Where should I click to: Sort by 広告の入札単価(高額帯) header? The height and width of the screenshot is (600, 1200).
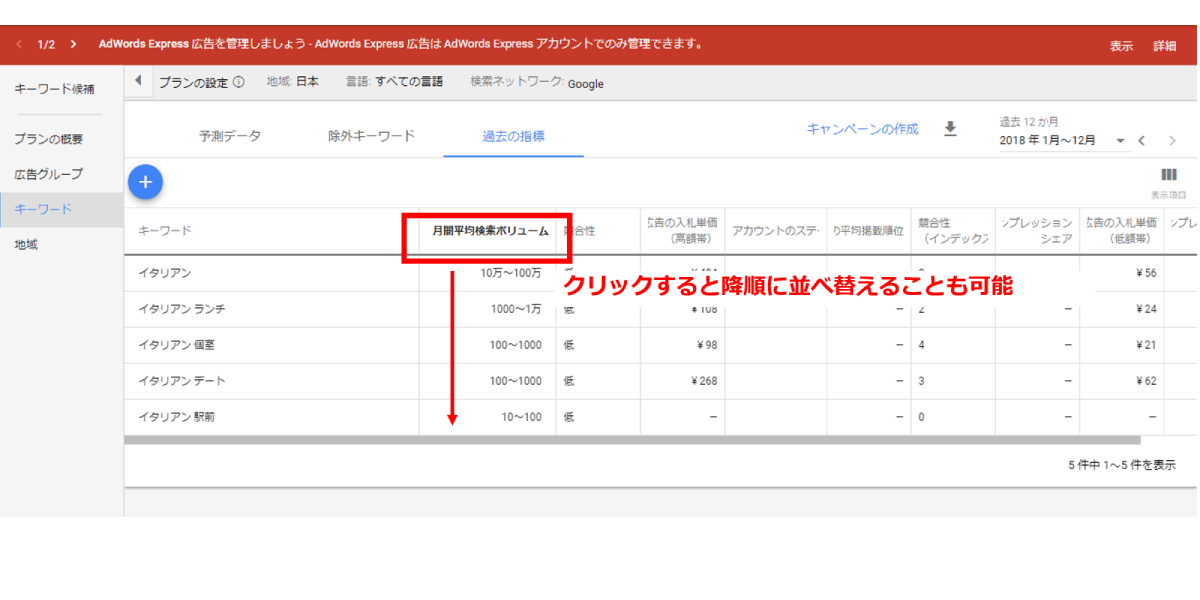click(682, 231)
